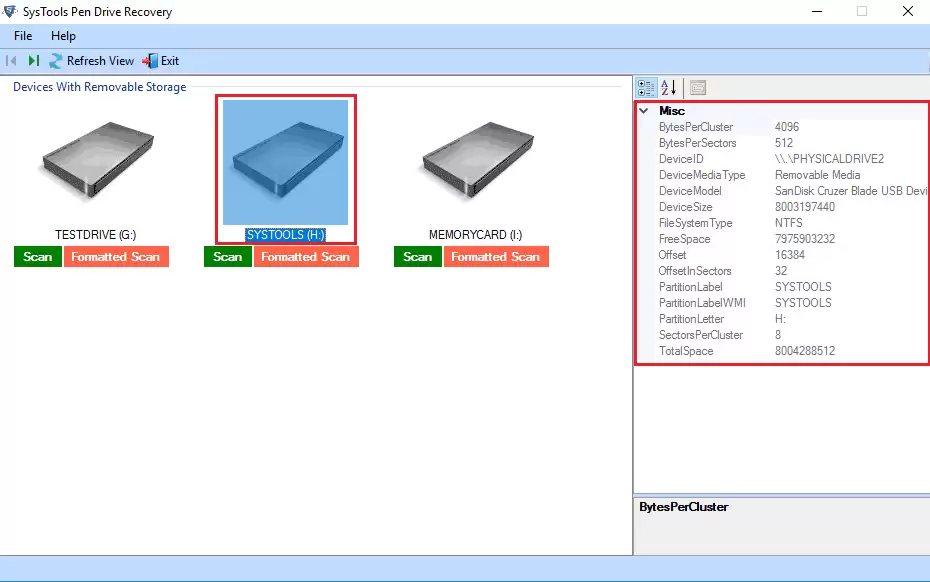Select the MEMORYCARD (I:) drive icon

[475, 163]
